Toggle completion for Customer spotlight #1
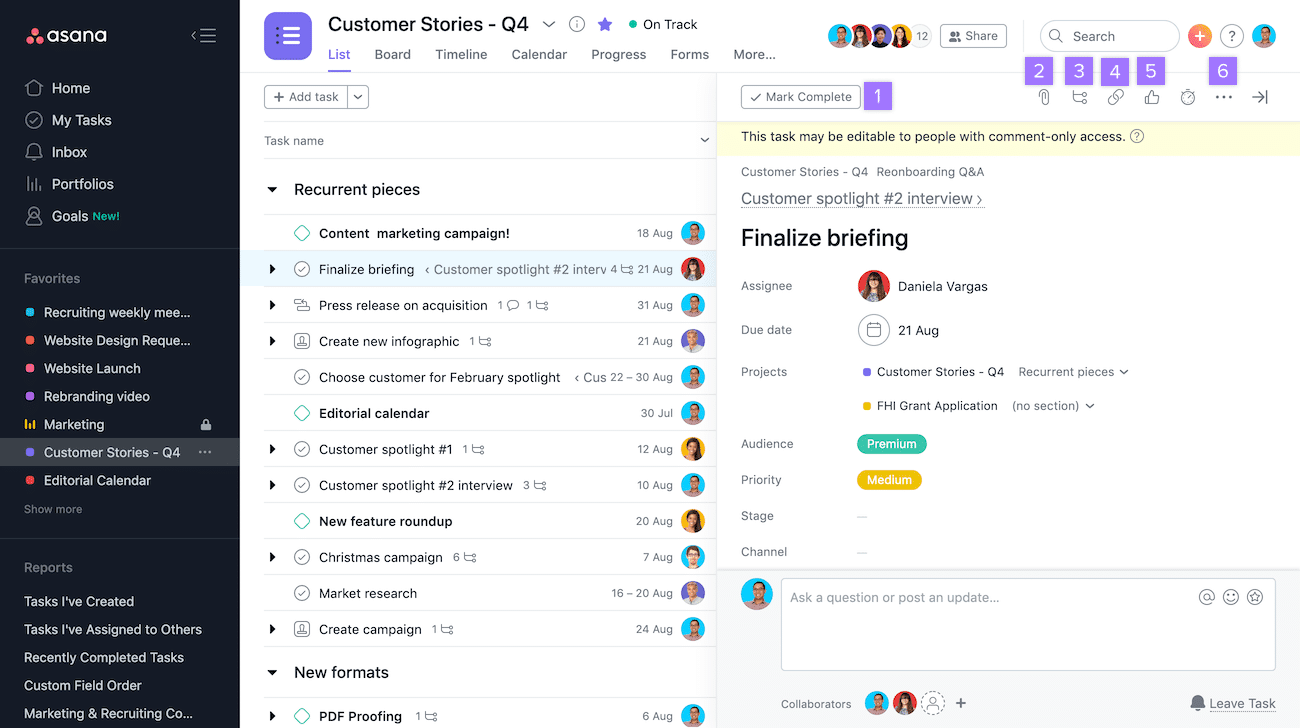The image size is (1300, 728). pyautogui.click(x=302, y=449)
